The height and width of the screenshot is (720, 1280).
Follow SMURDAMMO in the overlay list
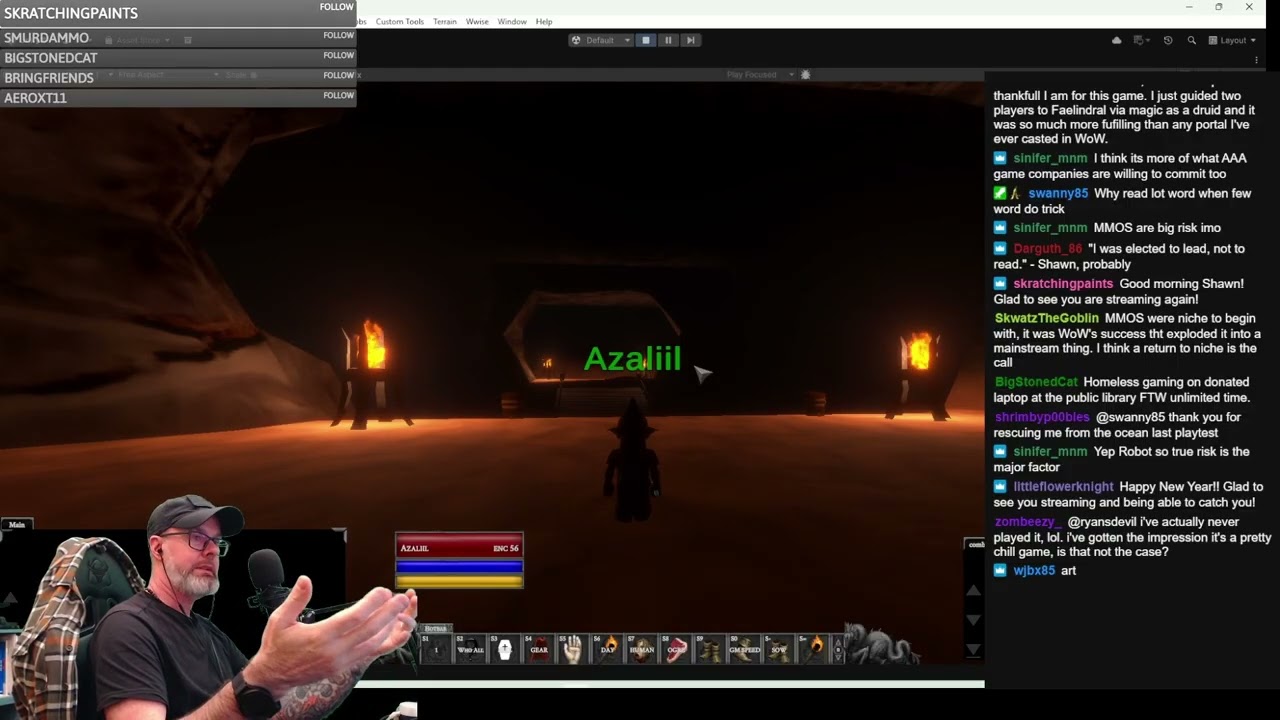pos(338,35)
